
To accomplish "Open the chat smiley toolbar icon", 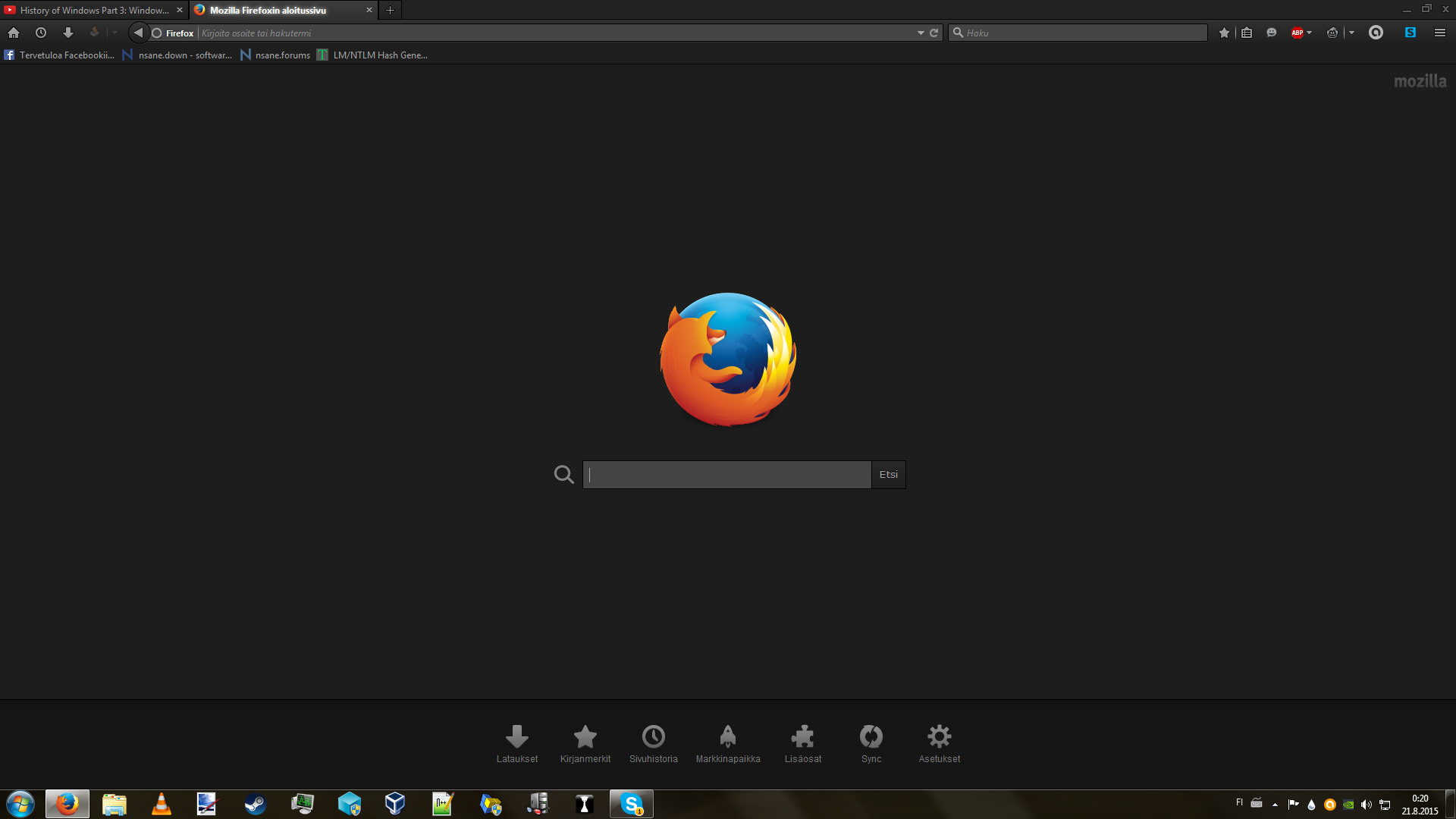I will [x=1272, y=33].
